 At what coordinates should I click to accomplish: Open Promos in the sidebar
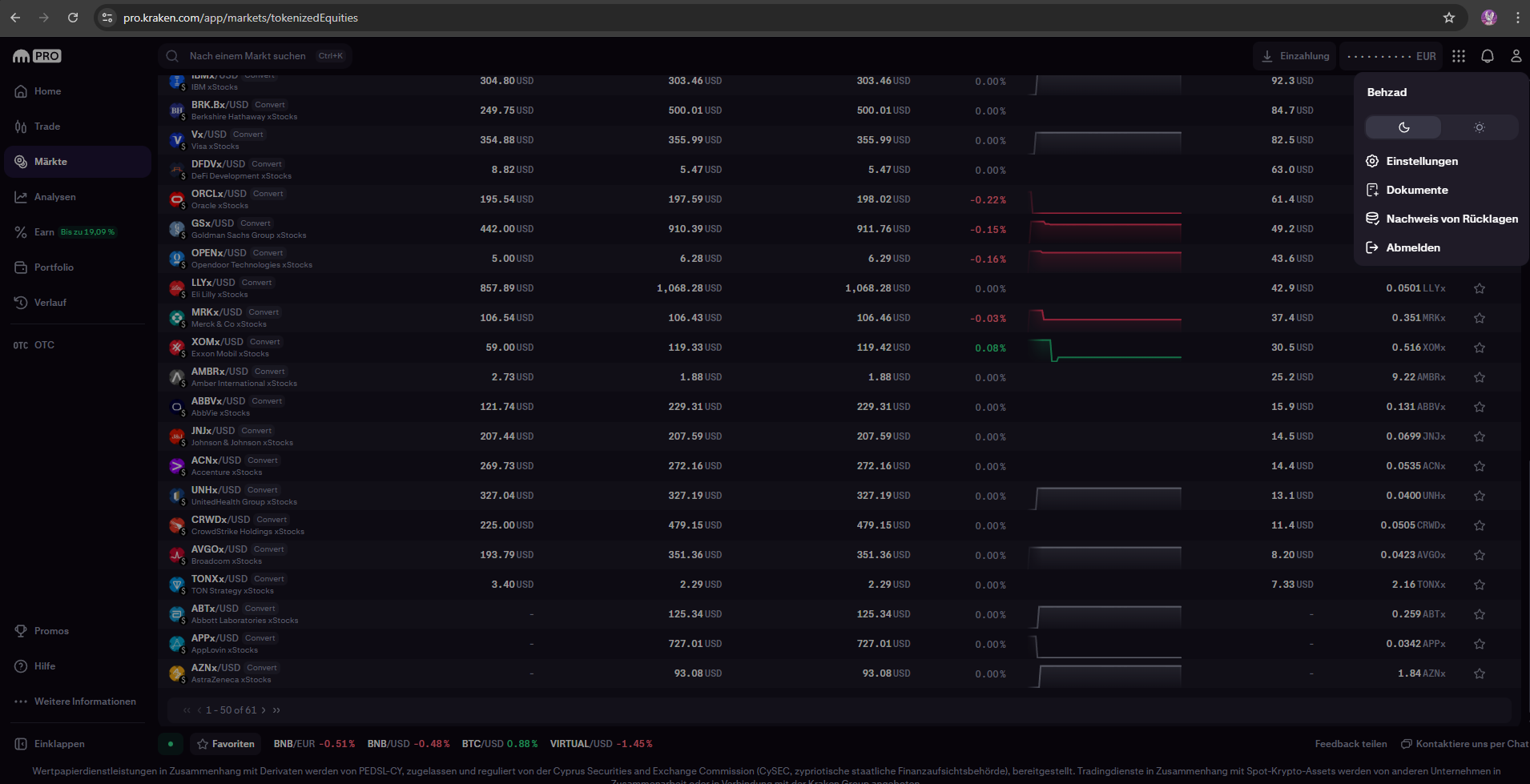(x=77, y=631)
